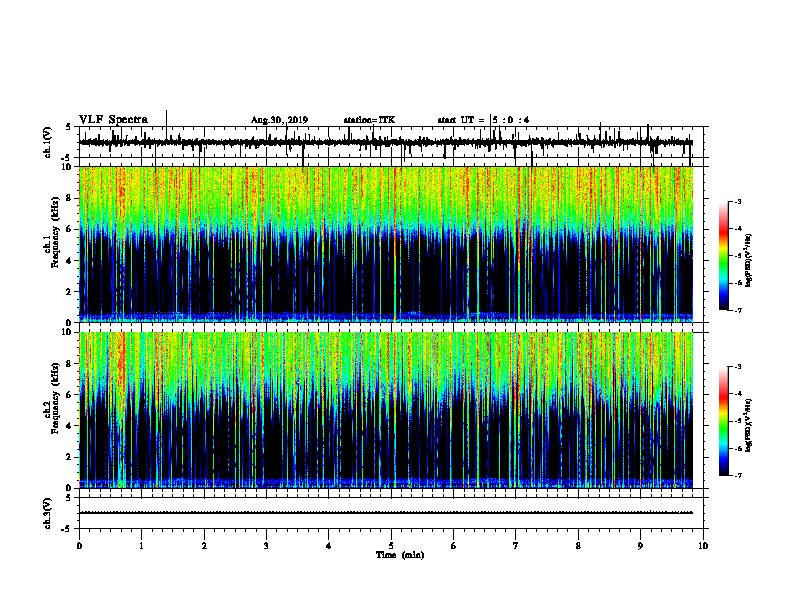Click '-7' on the ch.2 color scale

pos(737,476)
